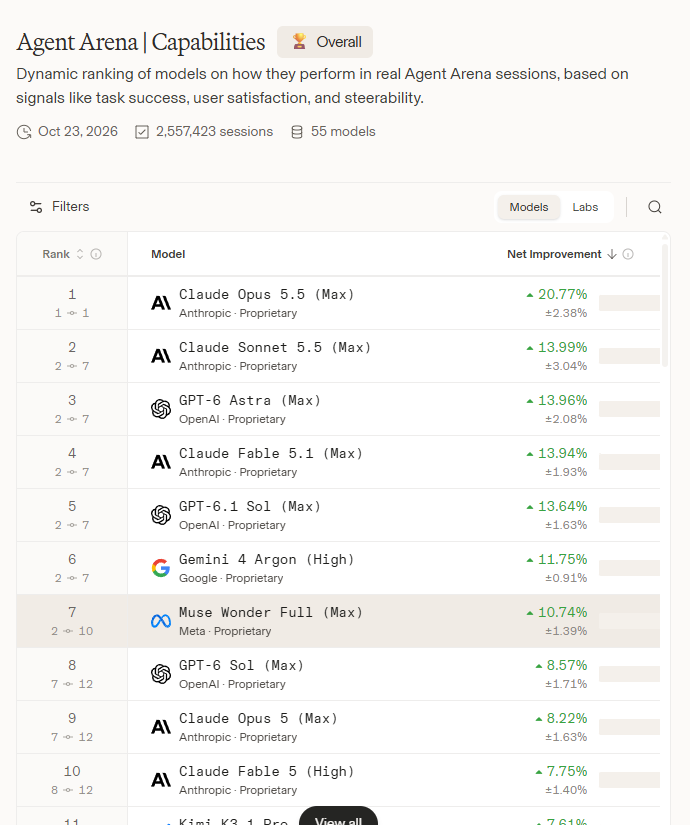Screen dimensions: 690x825
Task: Click the OpenAI logo for GPT-6 Sol (Max)
Action: (161, 674)
